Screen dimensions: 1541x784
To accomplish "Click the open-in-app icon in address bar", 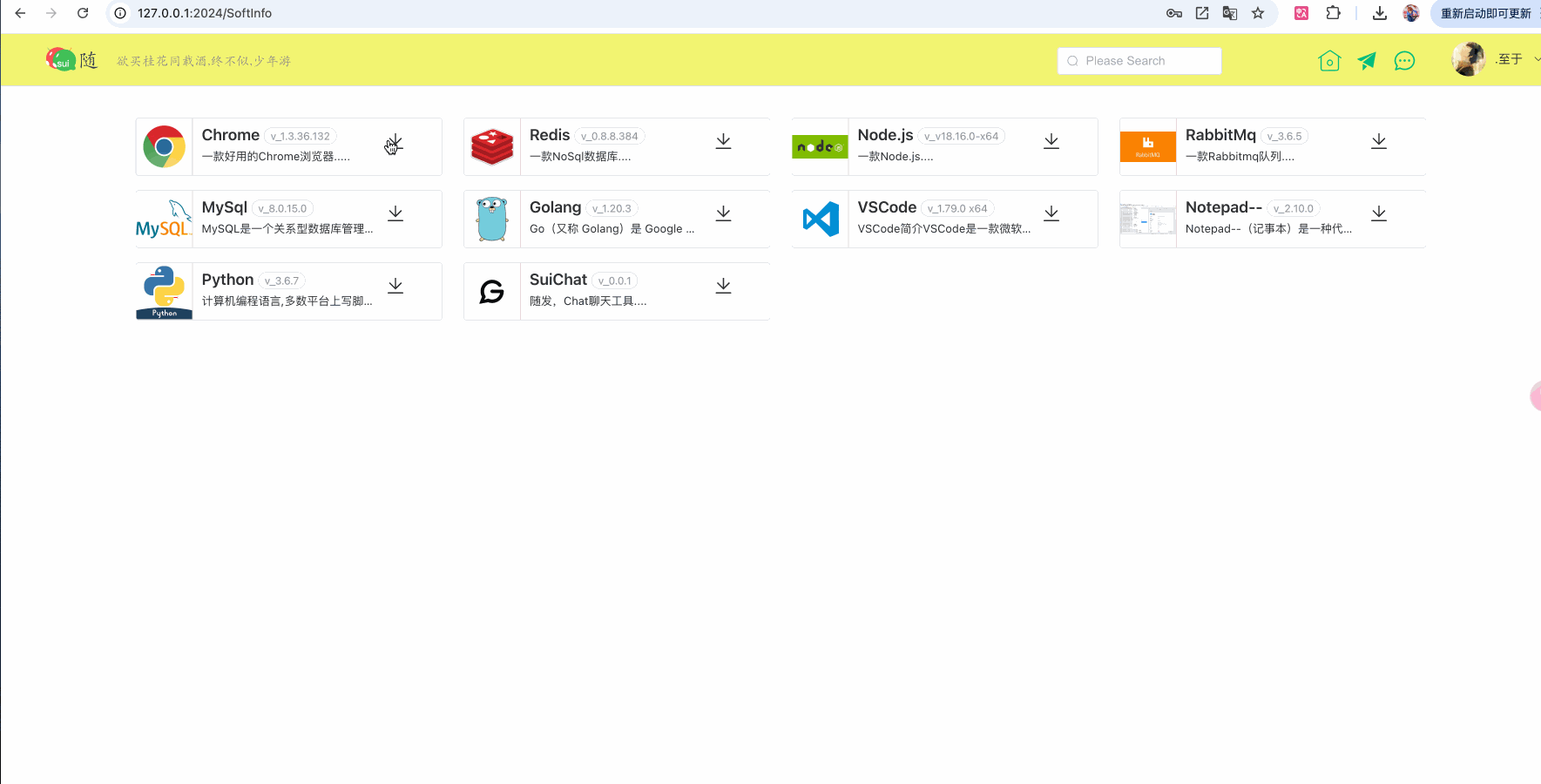I will click(1202, 13).
